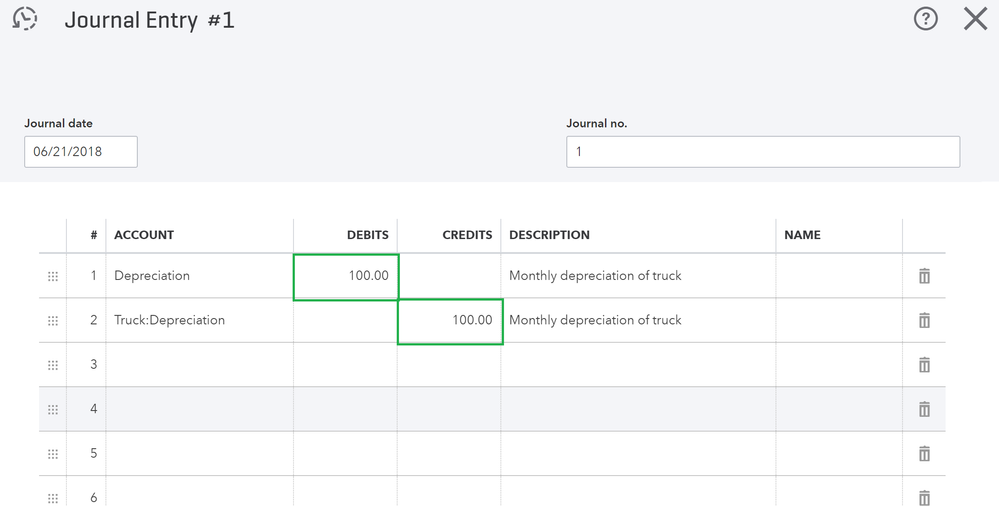Screen dimensions: 999x506
Task: Edit the description on line 1
Action: [637, 276]
